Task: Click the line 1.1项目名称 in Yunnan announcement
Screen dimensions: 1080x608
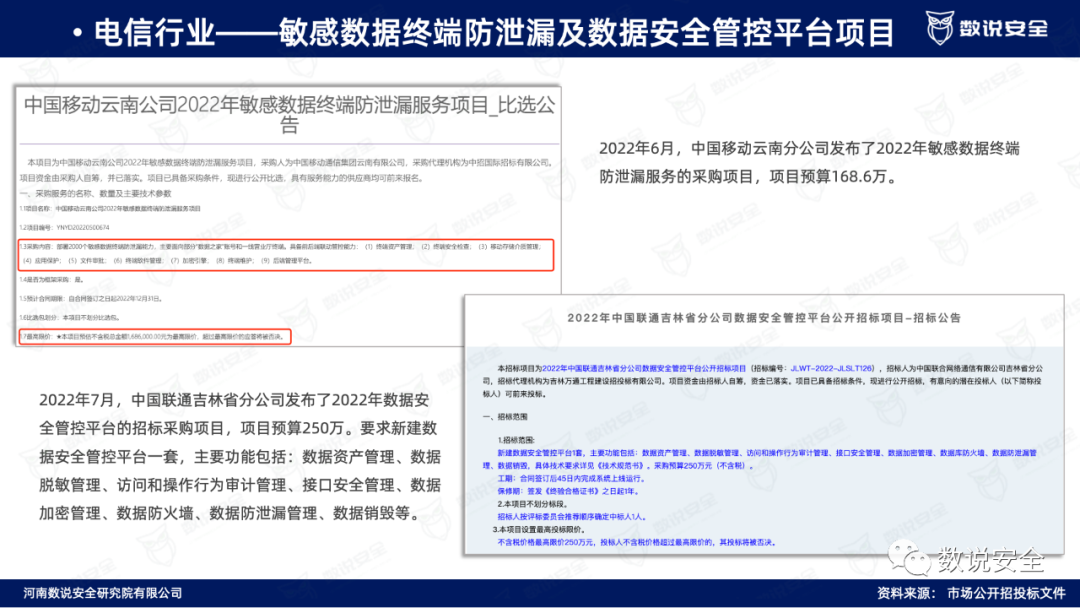Action: [x=110, y=209]
